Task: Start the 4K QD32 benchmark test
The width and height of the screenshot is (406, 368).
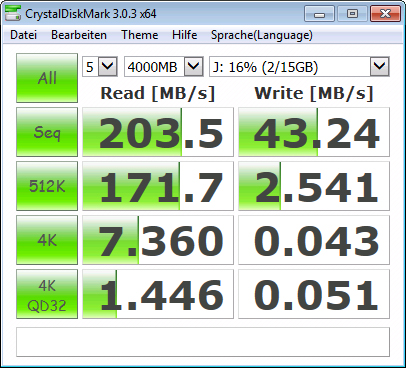Action: tap(47, 294)
